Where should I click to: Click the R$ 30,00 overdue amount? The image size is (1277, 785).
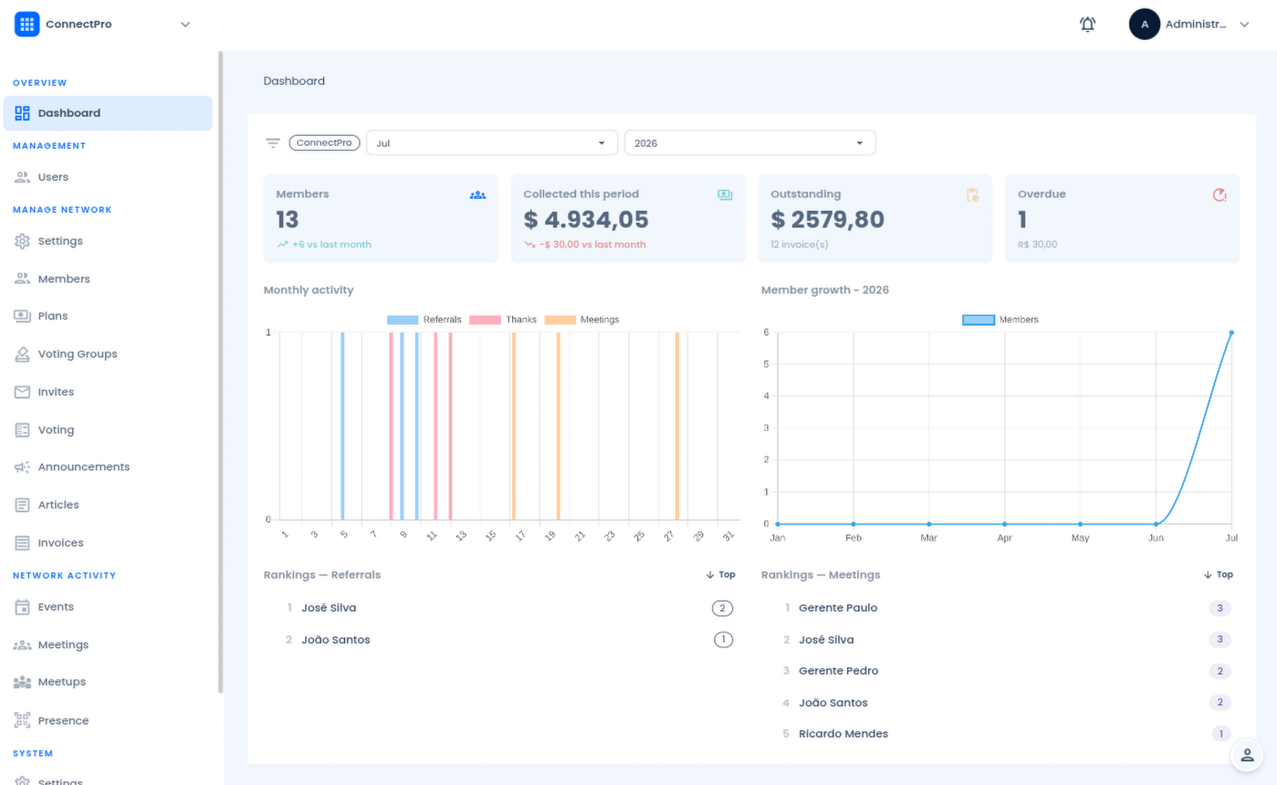coord(1037,244)
